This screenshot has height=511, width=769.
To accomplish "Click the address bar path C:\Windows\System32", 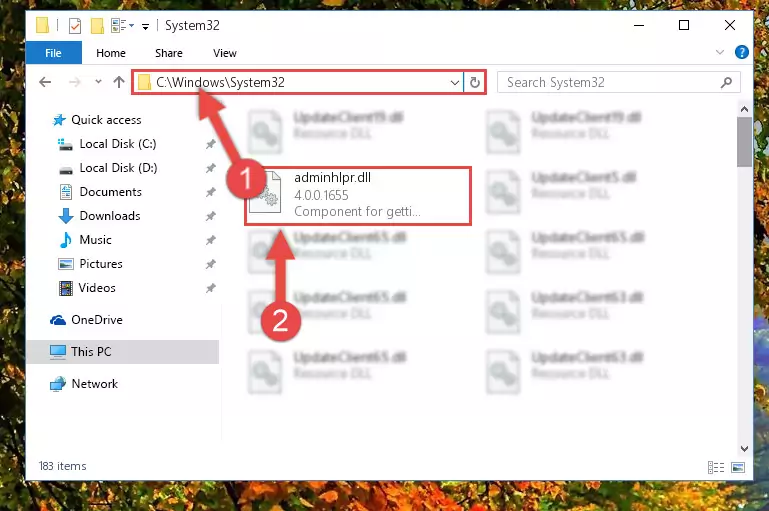I will pyautogui.click(x=220, y=82).
